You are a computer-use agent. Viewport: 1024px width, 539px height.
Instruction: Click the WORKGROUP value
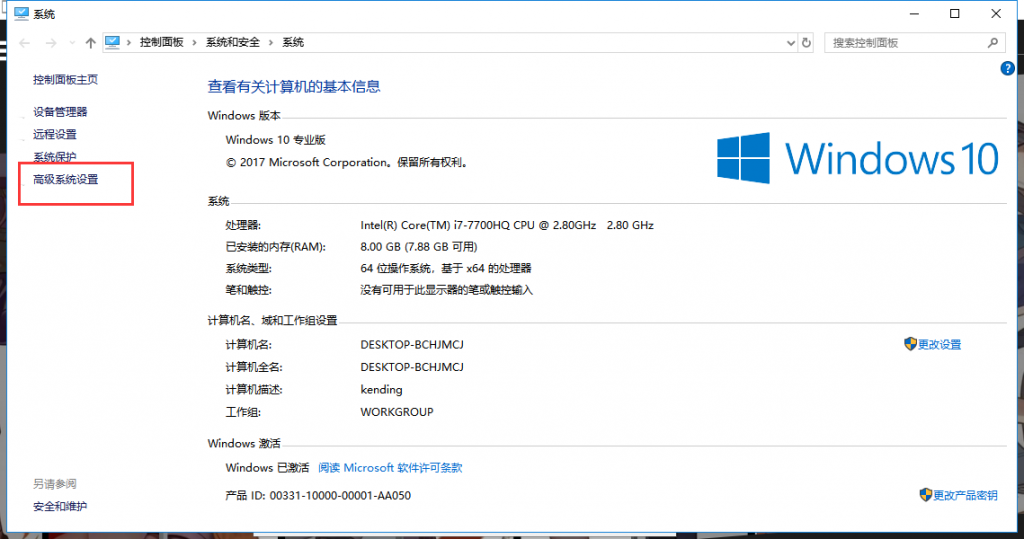tap(396, 412)
